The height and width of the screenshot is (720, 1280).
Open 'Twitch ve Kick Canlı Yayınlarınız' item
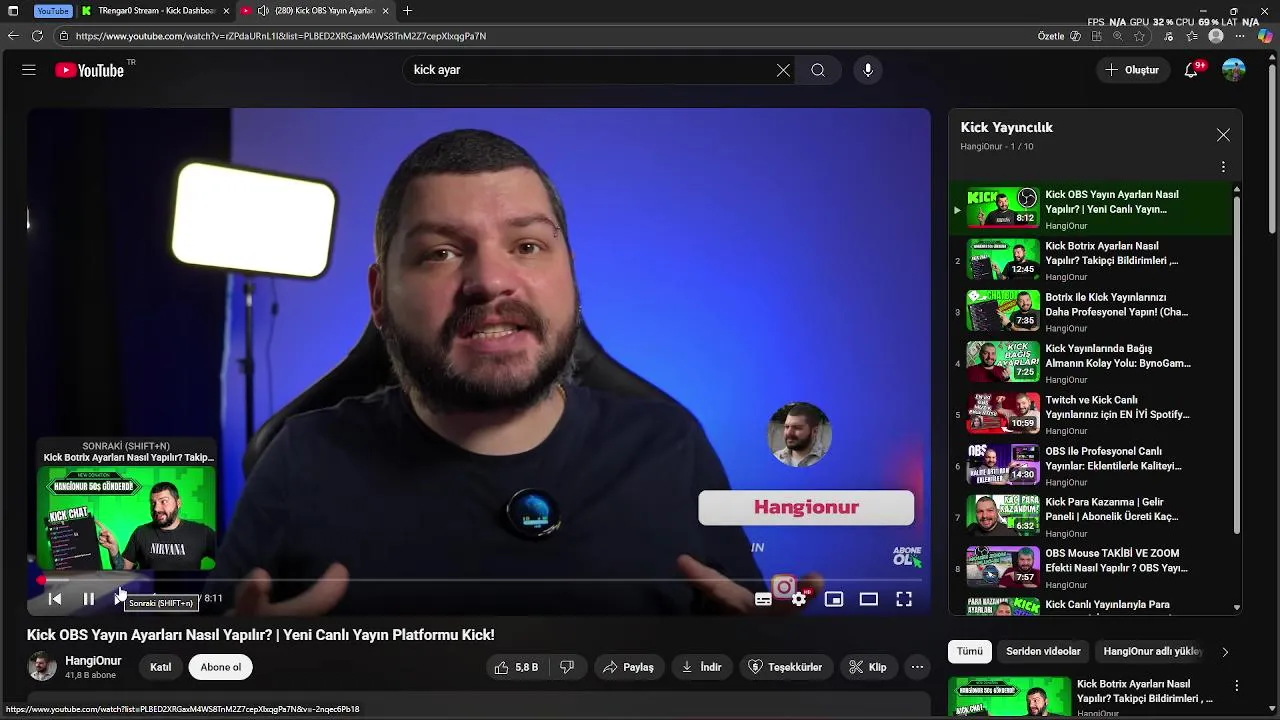pos(1091,414)
